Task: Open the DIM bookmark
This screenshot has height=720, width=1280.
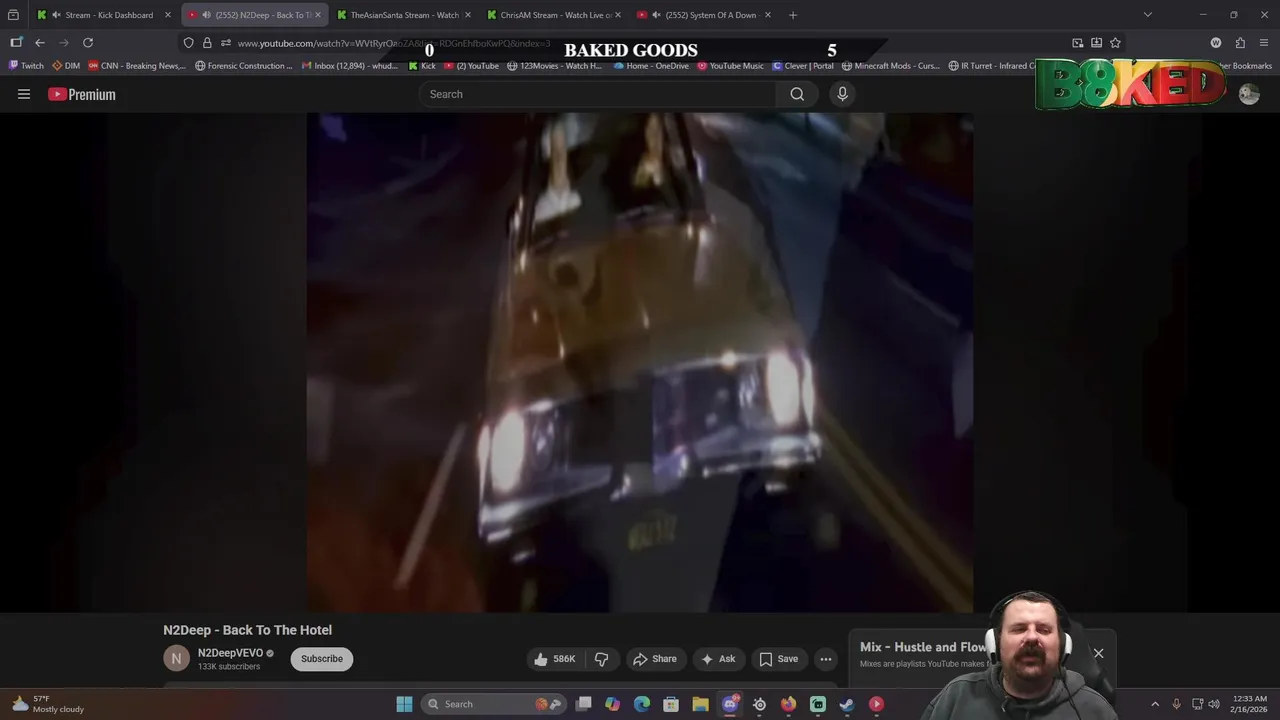Action: [66, 66]
